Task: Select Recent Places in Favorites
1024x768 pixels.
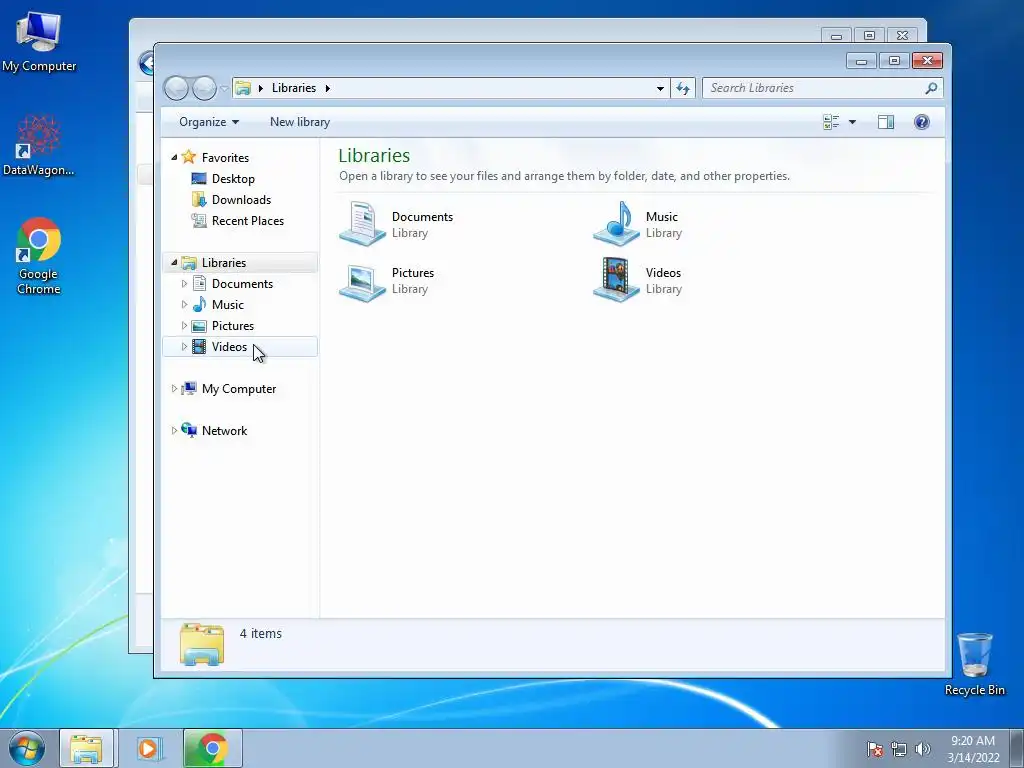Action: pyautogui.click(x=248, y=221)
